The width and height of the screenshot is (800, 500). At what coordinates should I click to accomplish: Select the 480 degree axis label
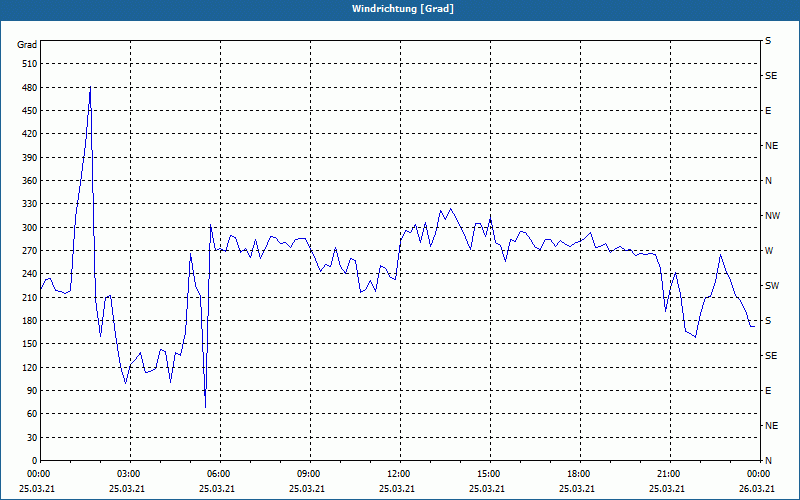click(x=30, y=88)
